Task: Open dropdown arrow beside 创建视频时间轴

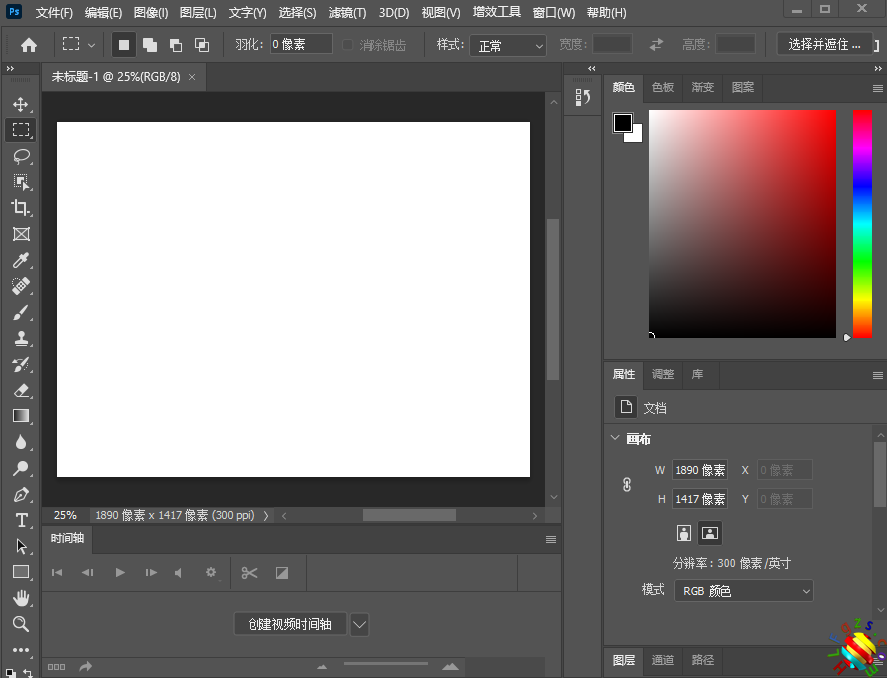Action: pyautogui.click(x=359, y=625)
